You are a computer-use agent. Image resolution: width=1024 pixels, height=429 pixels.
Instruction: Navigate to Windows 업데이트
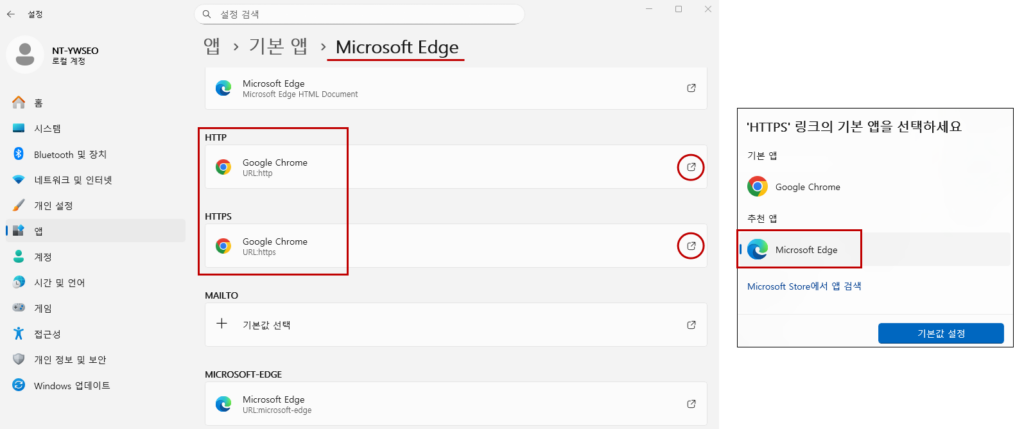tap(71, 385)
